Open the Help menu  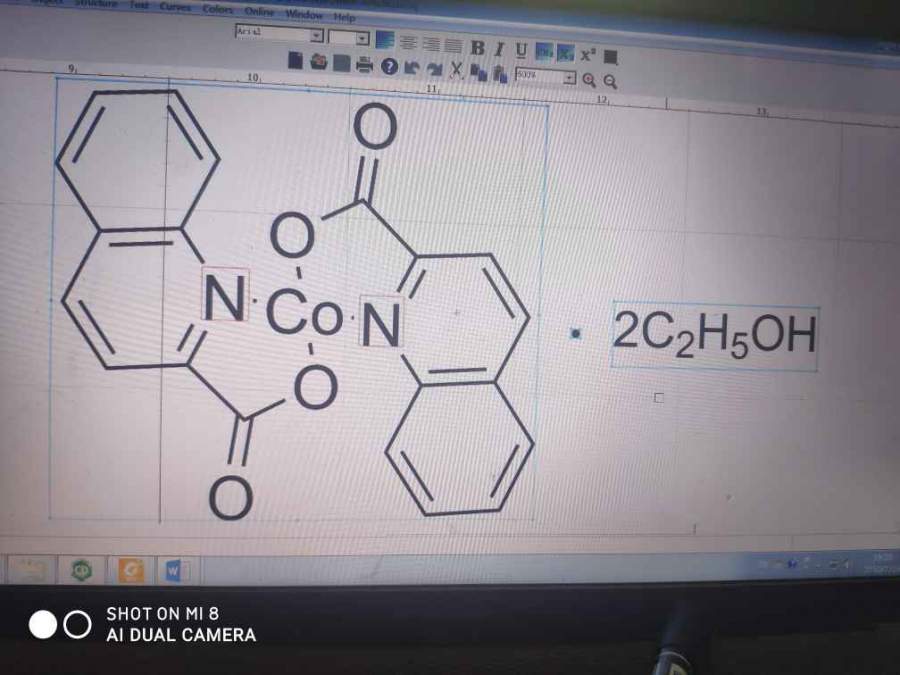pyautogui.click(x=344, y=17)
